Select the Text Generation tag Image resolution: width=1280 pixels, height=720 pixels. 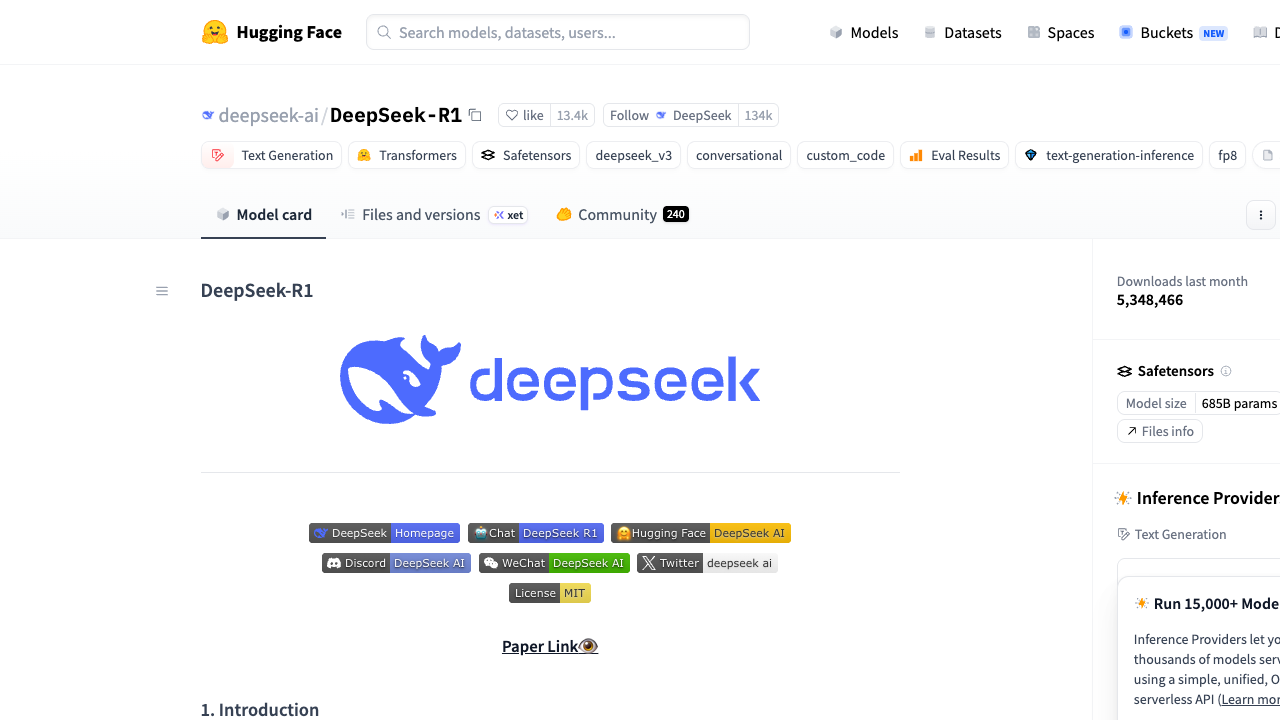271,155
